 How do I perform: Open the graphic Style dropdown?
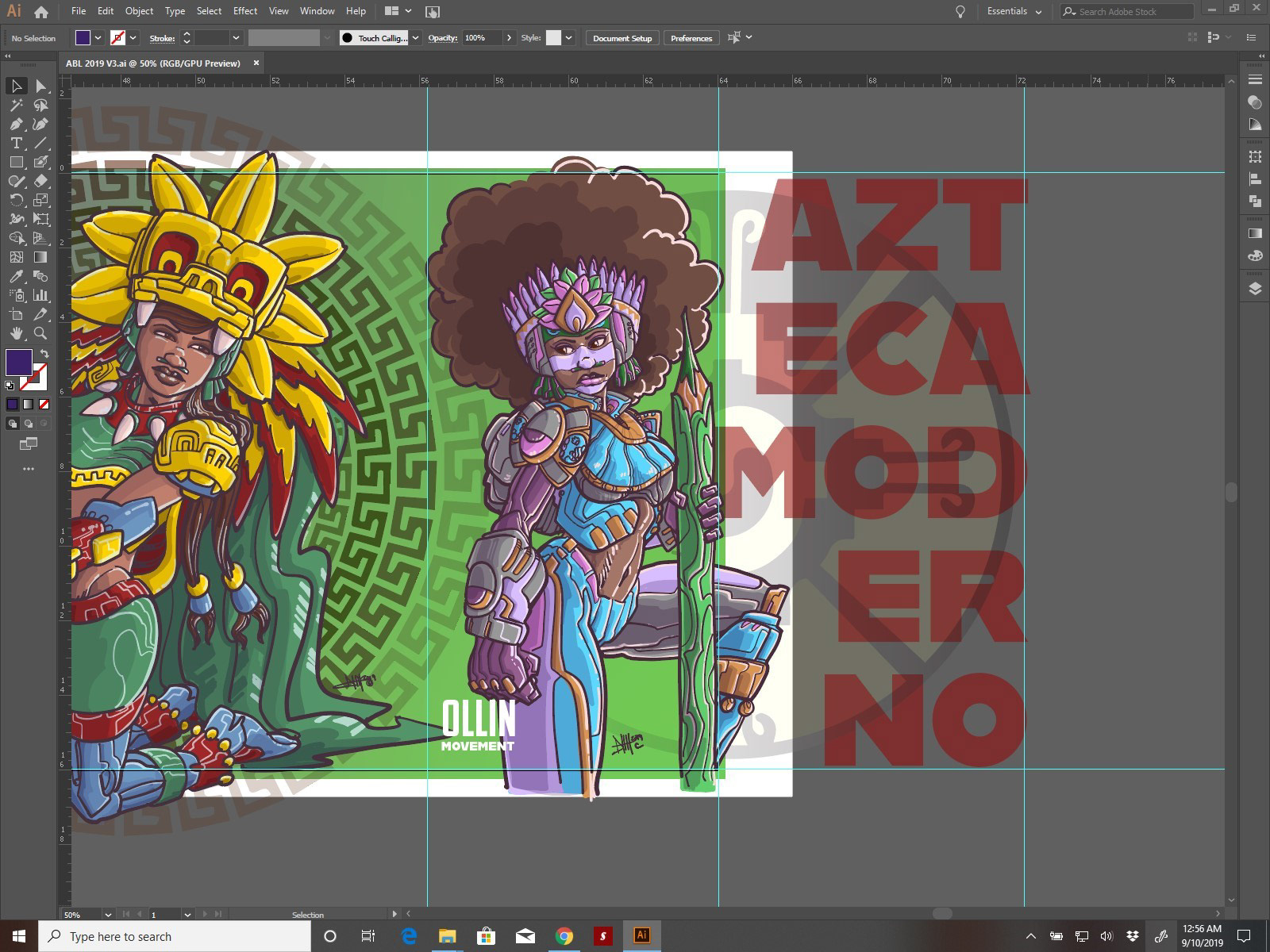click(568, 38)
